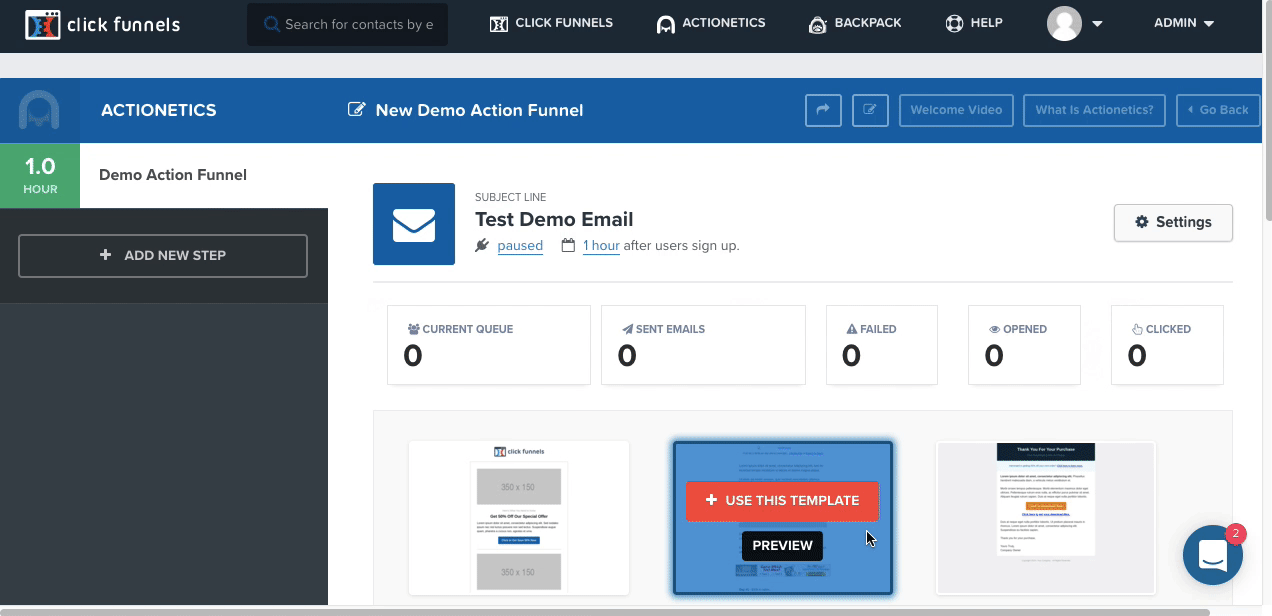The image size is (1272, 616).
Task: Open the Welcome Video
Action: pos(957,110)
